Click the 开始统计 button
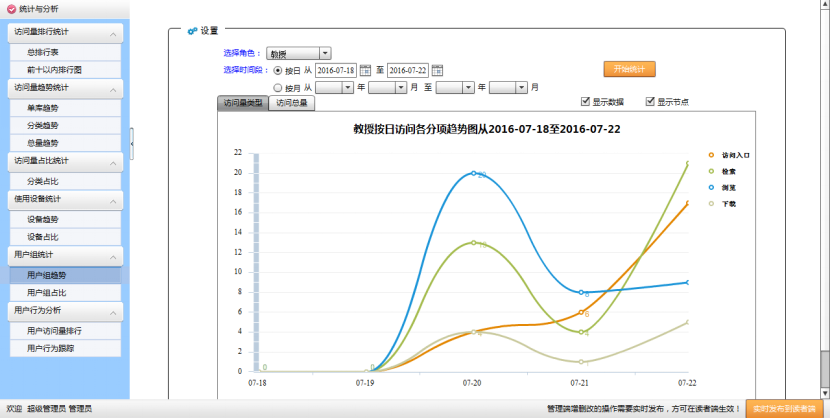Viewport: 831px width, 419px height. tap(629, 69)
